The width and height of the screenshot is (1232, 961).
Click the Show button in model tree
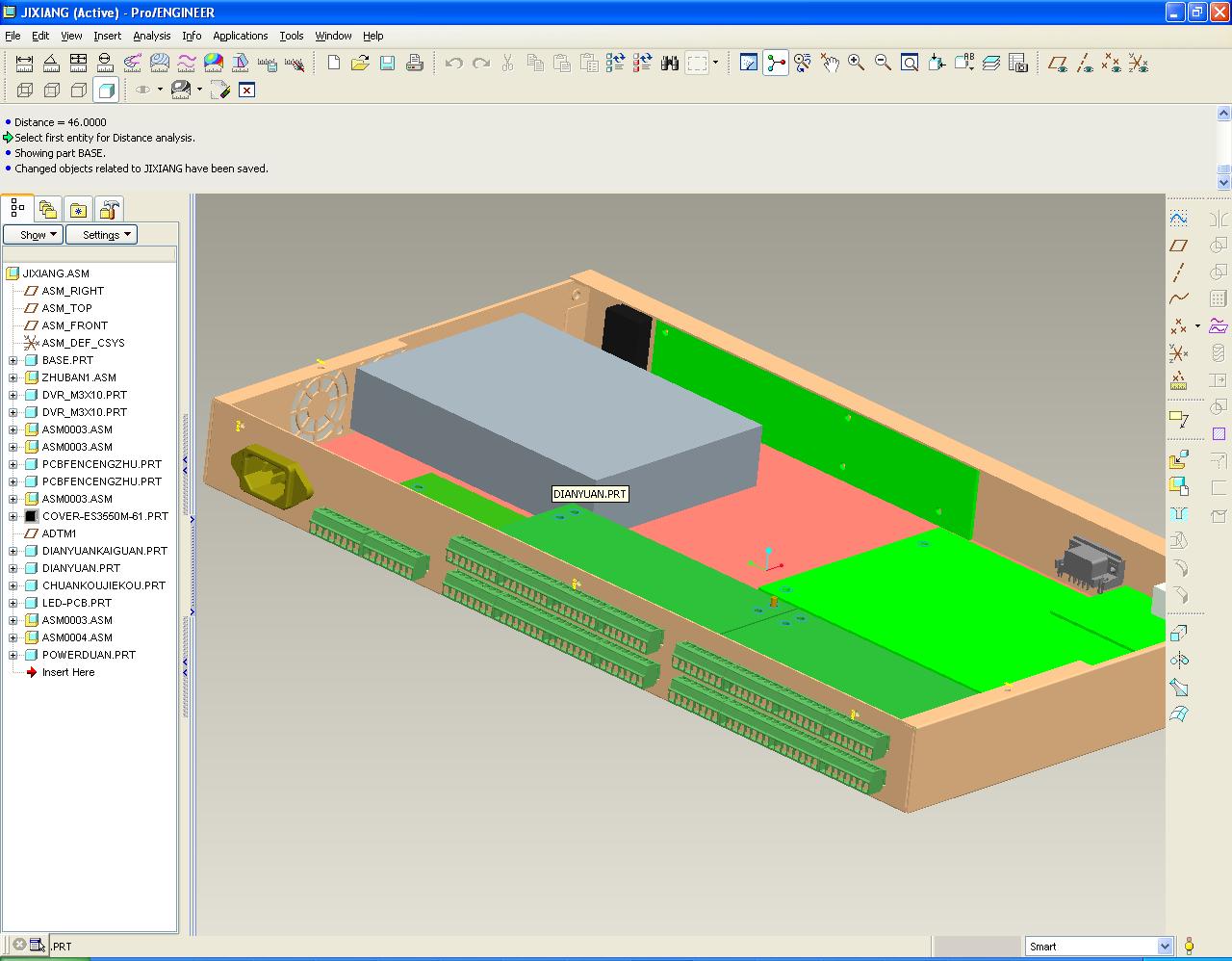33,235
